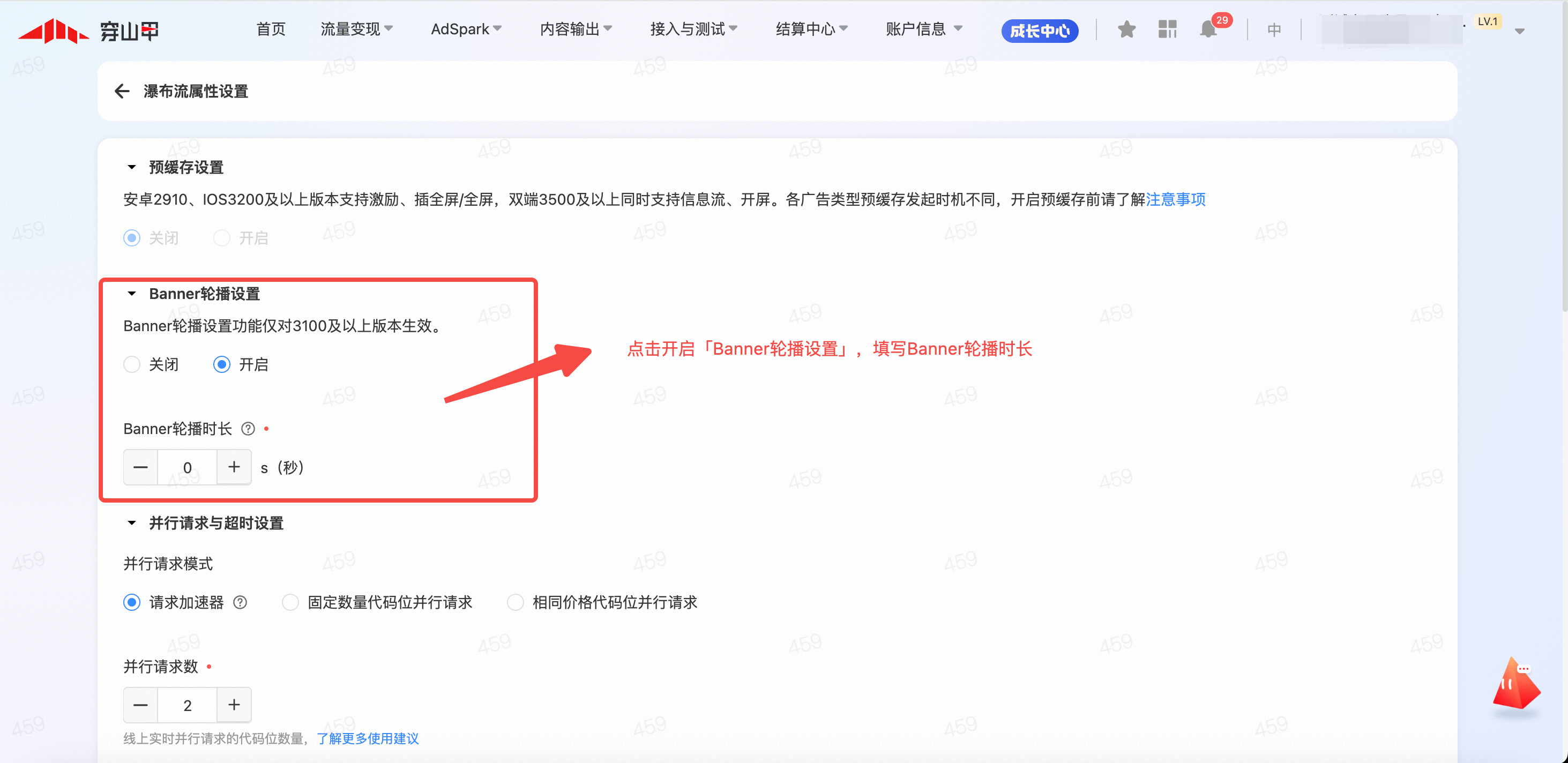This screenshot has width=1568, height=763.
Task: Click the help icon next to Banner轮播时长
Action: pyautogui.click(x=248, y=429)
